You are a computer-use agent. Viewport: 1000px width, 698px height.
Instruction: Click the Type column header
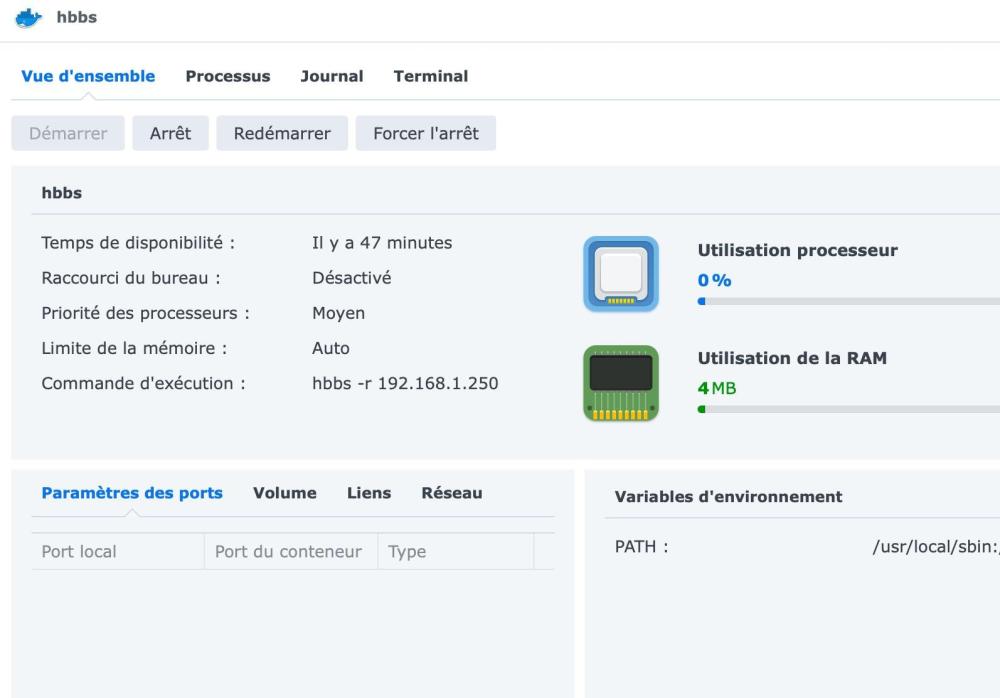(407, 551)
